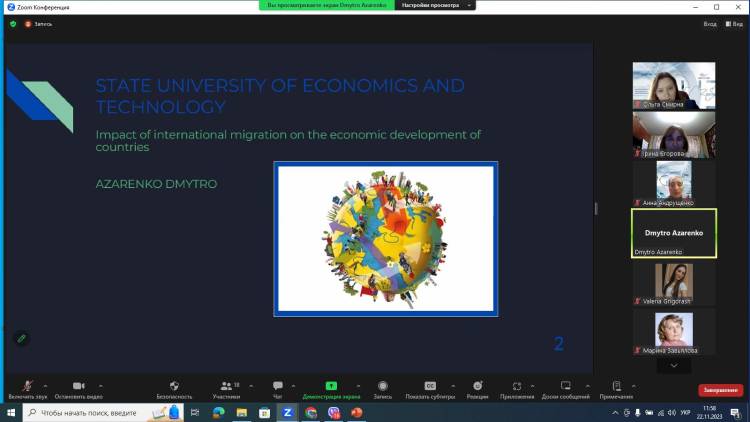Open the Reactions menu
Image resolution: width=750 pixels, height=422 pixels.
coord(478,386)
